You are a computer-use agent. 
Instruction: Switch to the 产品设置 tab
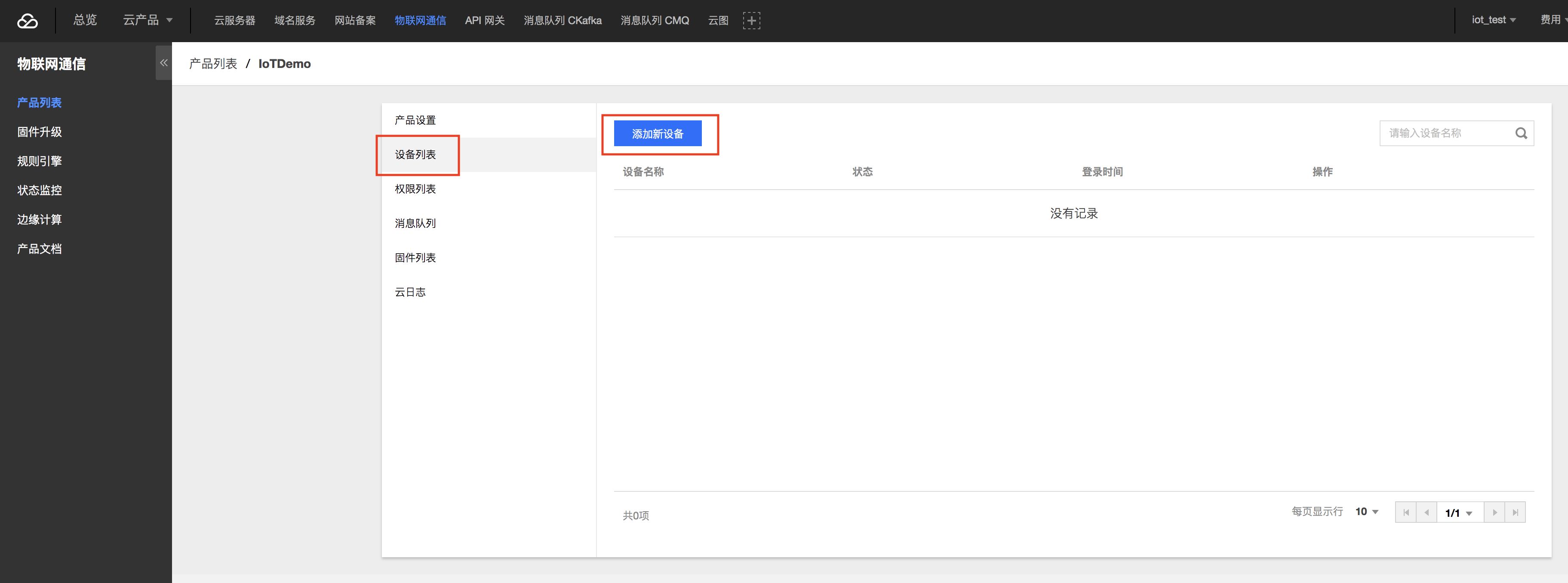click(489, 120)
